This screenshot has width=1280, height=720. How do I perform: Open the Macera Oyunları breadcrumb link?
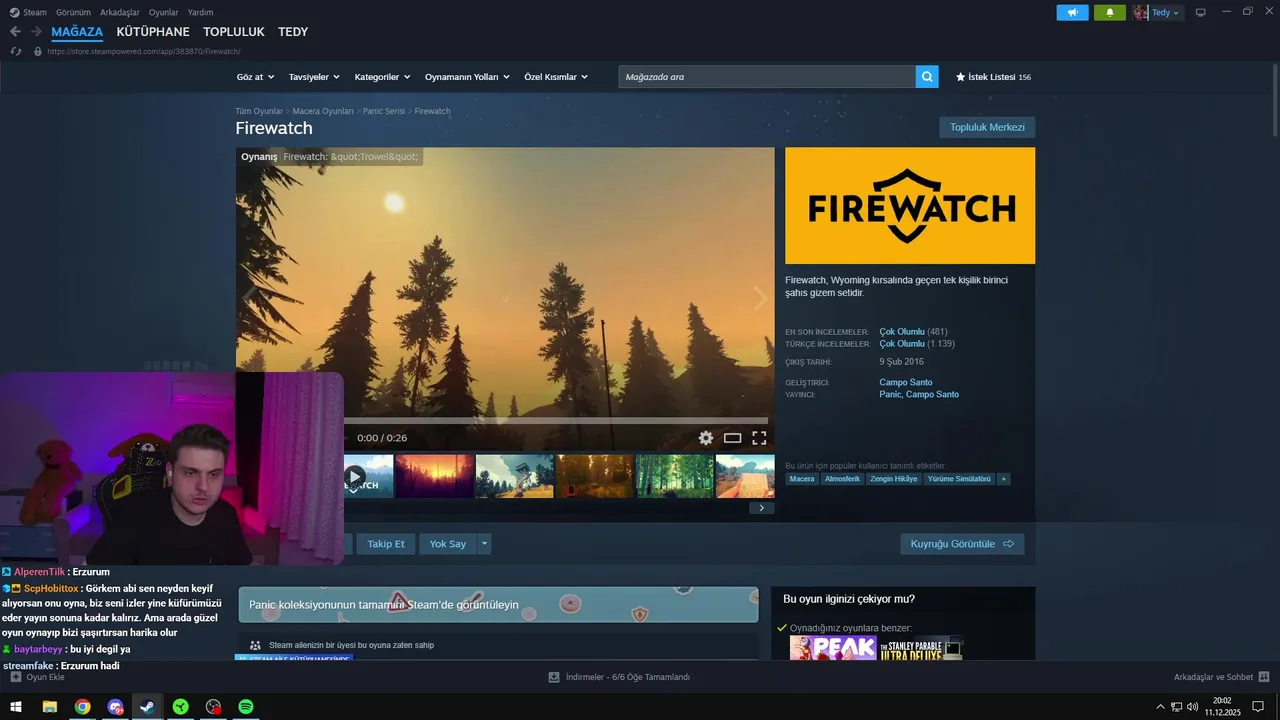coord(323,111)
